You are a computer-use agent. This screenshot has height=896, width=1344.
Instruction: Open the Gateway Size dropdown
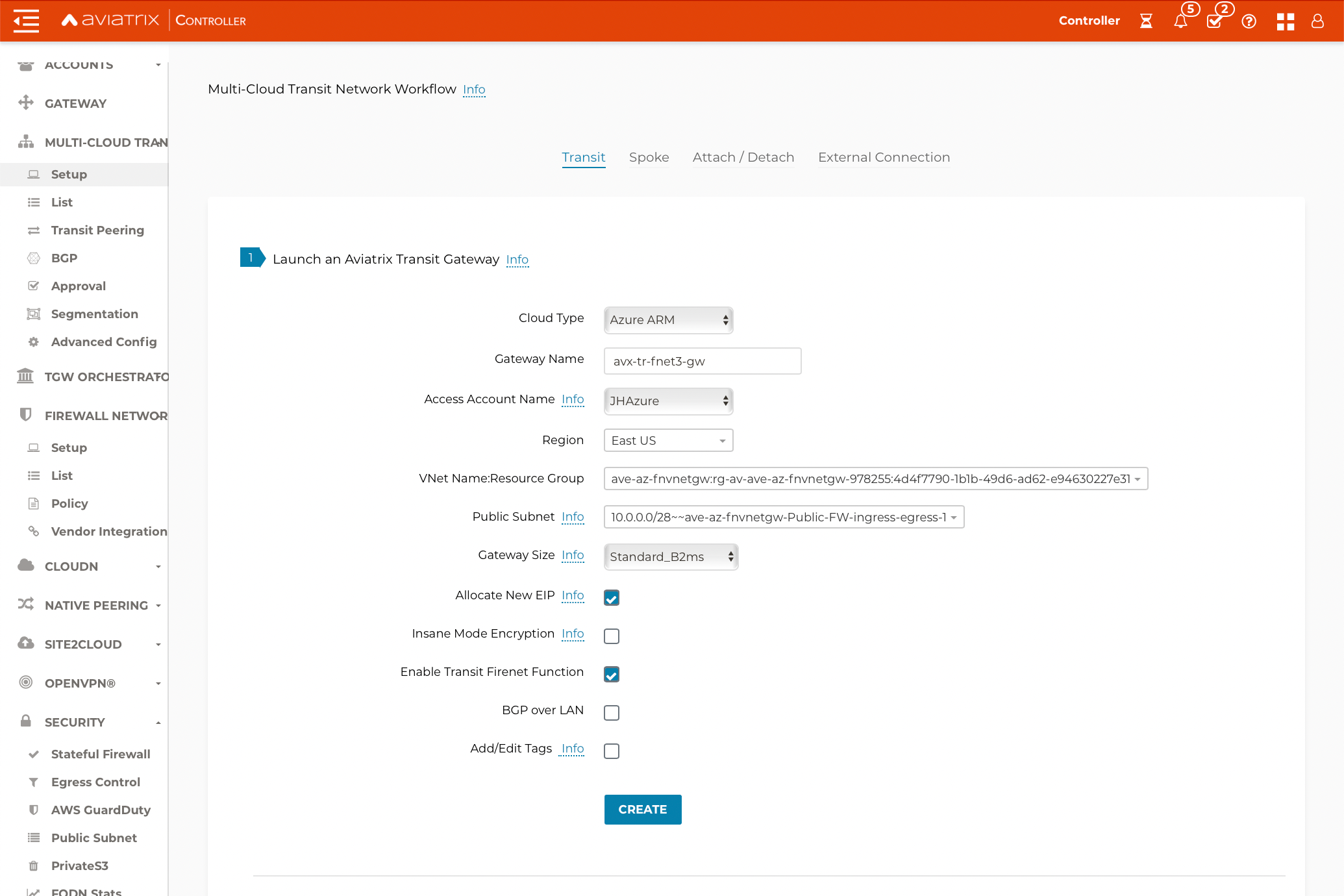coord(671,556)
